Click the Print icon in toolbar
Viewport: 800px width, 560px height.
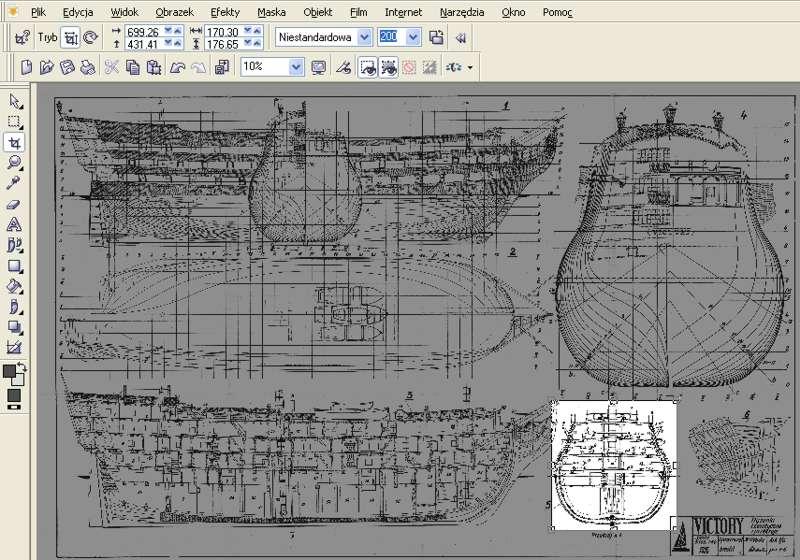(x=87, y=67)
